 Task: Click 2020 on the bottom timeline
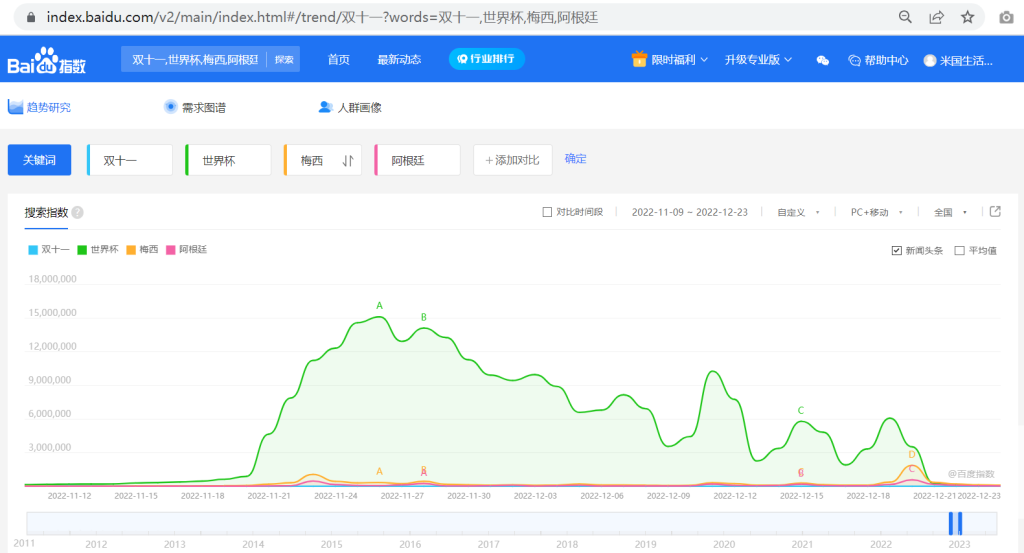[724, 545]
